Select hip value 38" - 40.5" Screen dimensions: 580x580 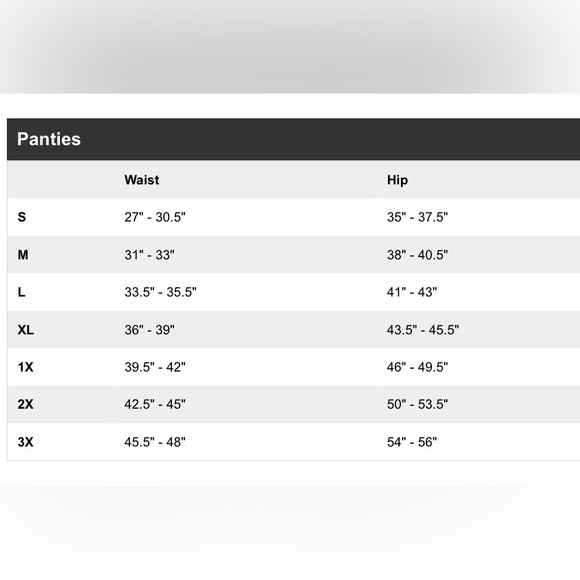417,255
